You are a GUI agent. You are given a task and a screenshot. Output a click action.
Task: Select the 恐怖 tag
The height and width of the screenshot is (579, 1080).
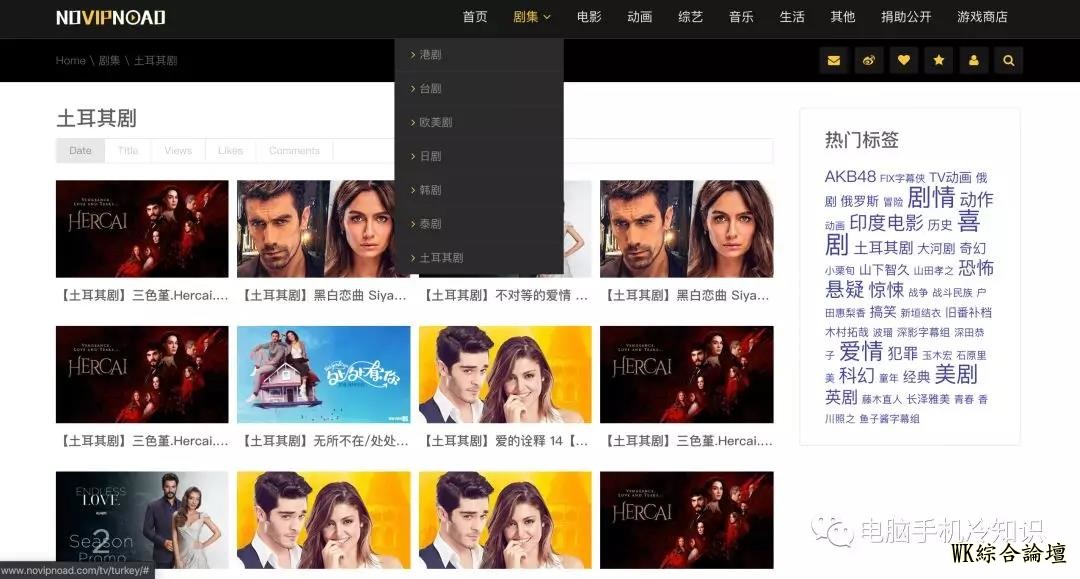click(976, 267)
